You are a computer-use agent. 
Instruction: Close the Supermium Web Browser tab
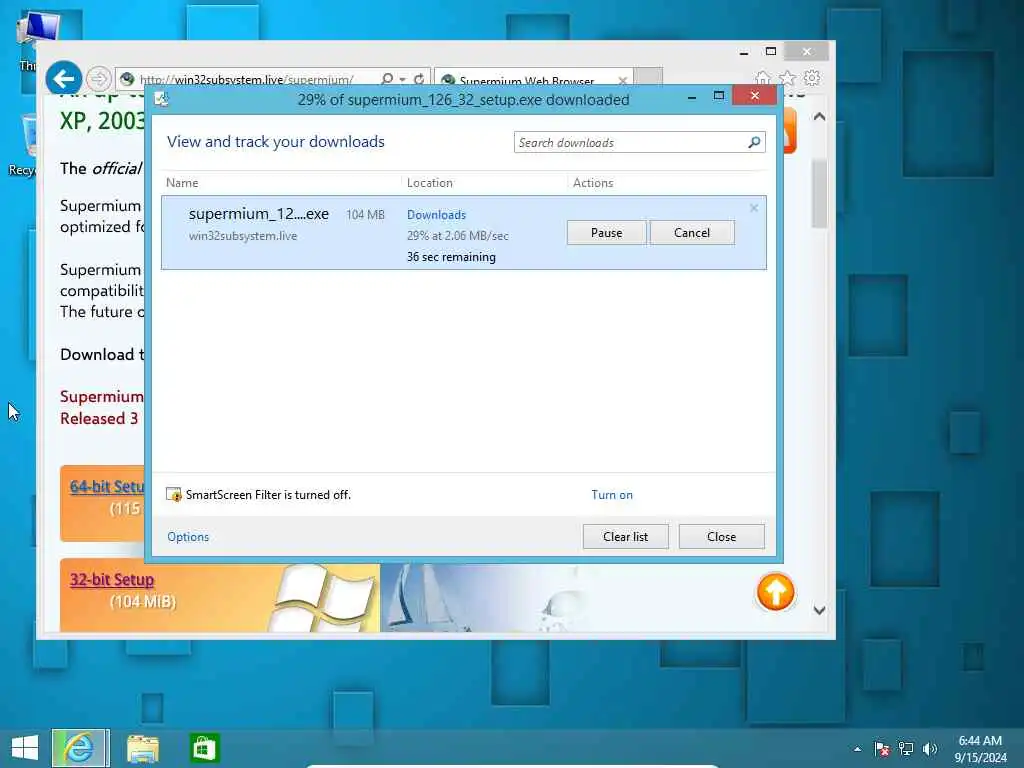click(622, 80)
